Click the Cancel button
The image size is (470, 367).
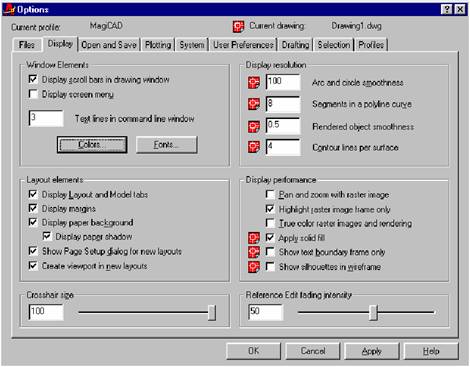click(313, 351)
